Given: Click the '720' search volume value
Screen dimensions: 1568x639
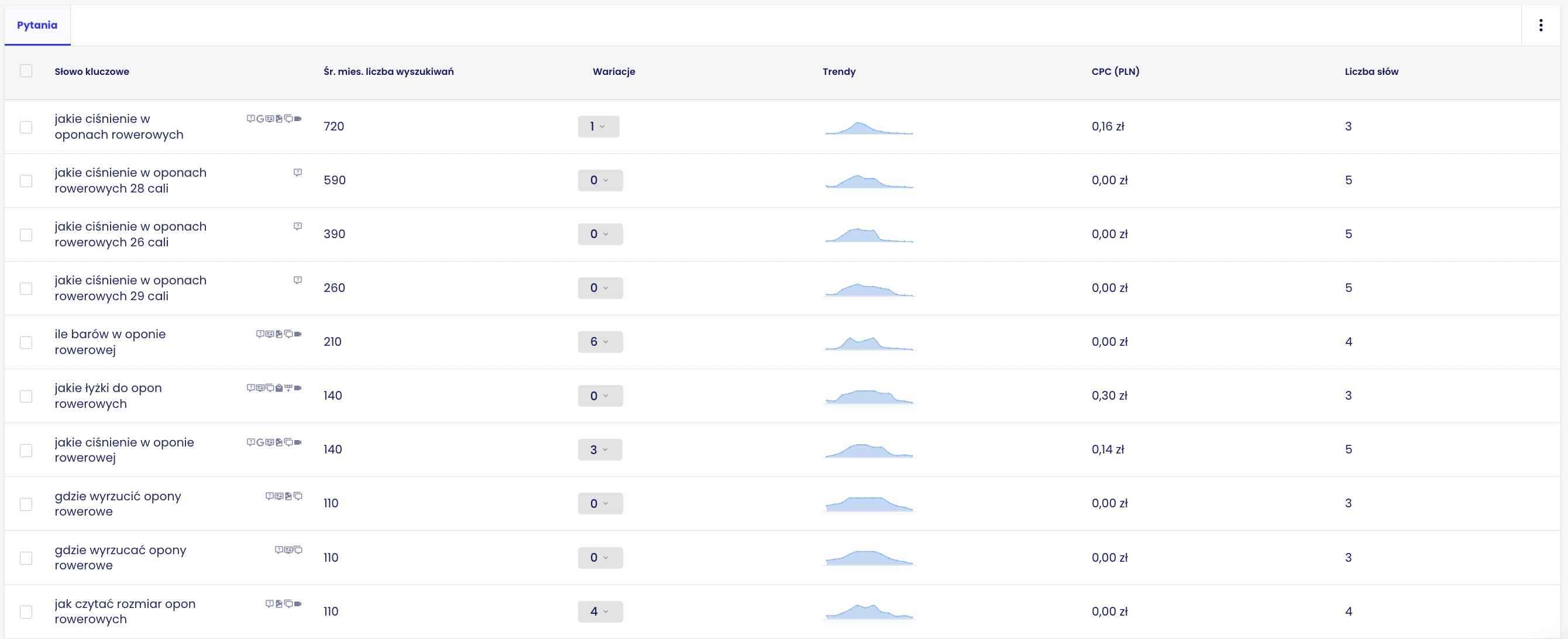Looking at the screenshot, I should (x=333, y=126).
